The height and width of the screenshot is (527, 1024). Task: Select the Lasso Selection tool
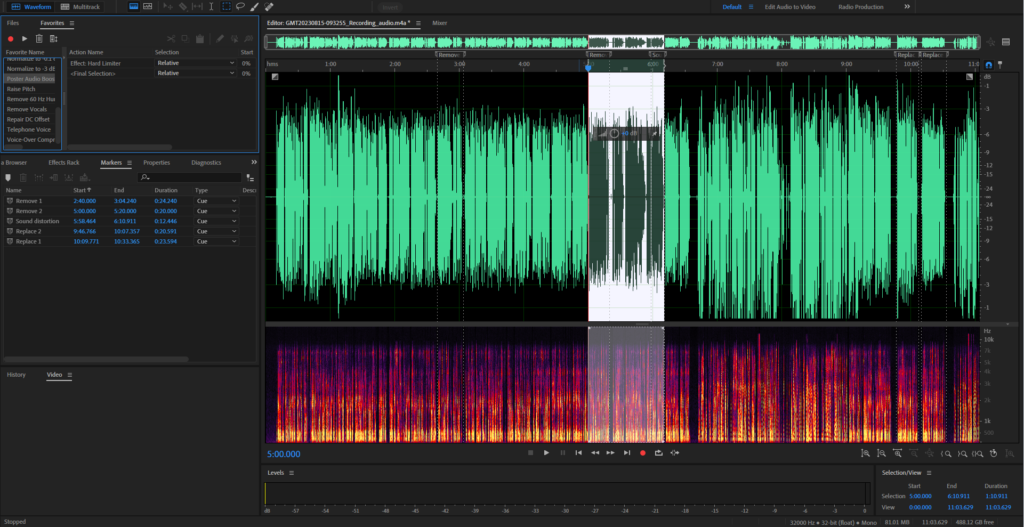point(240,7)
